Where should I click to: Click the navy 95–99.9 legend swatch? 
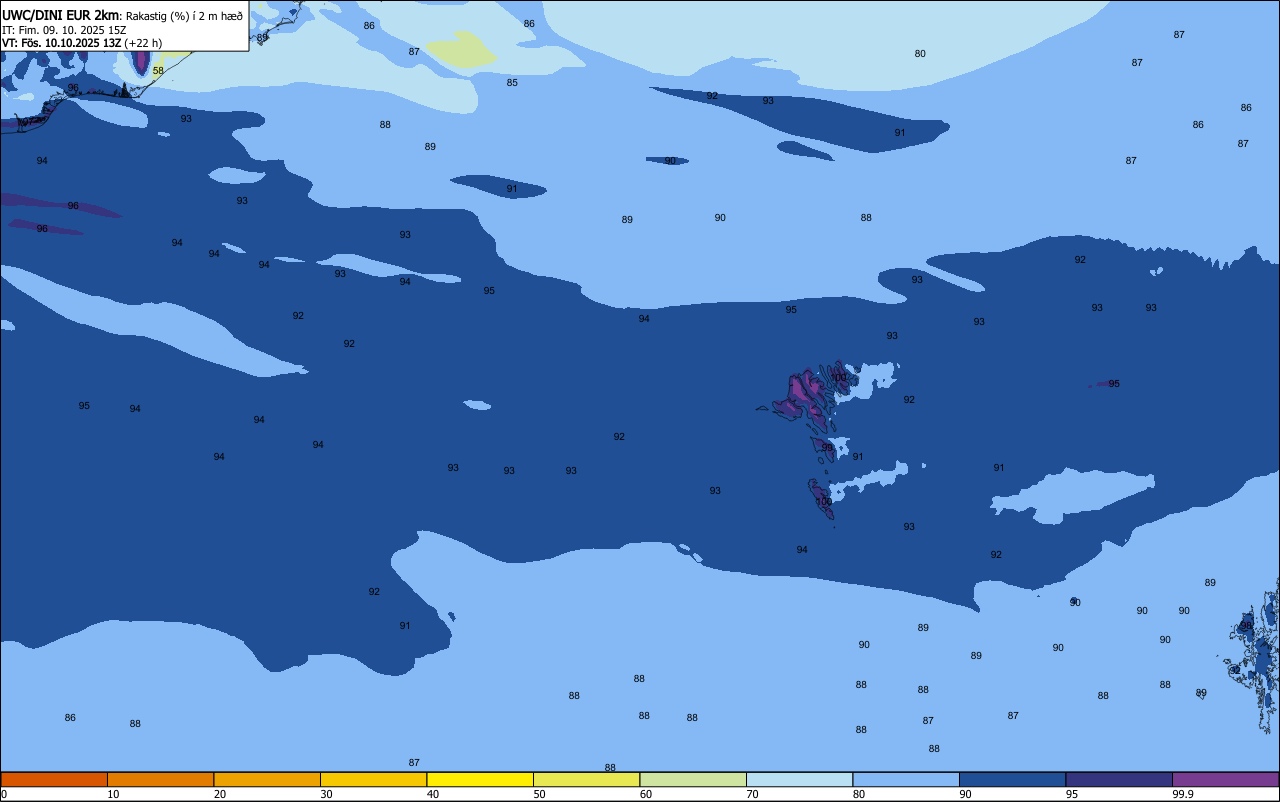click(x=1119, y=779)
